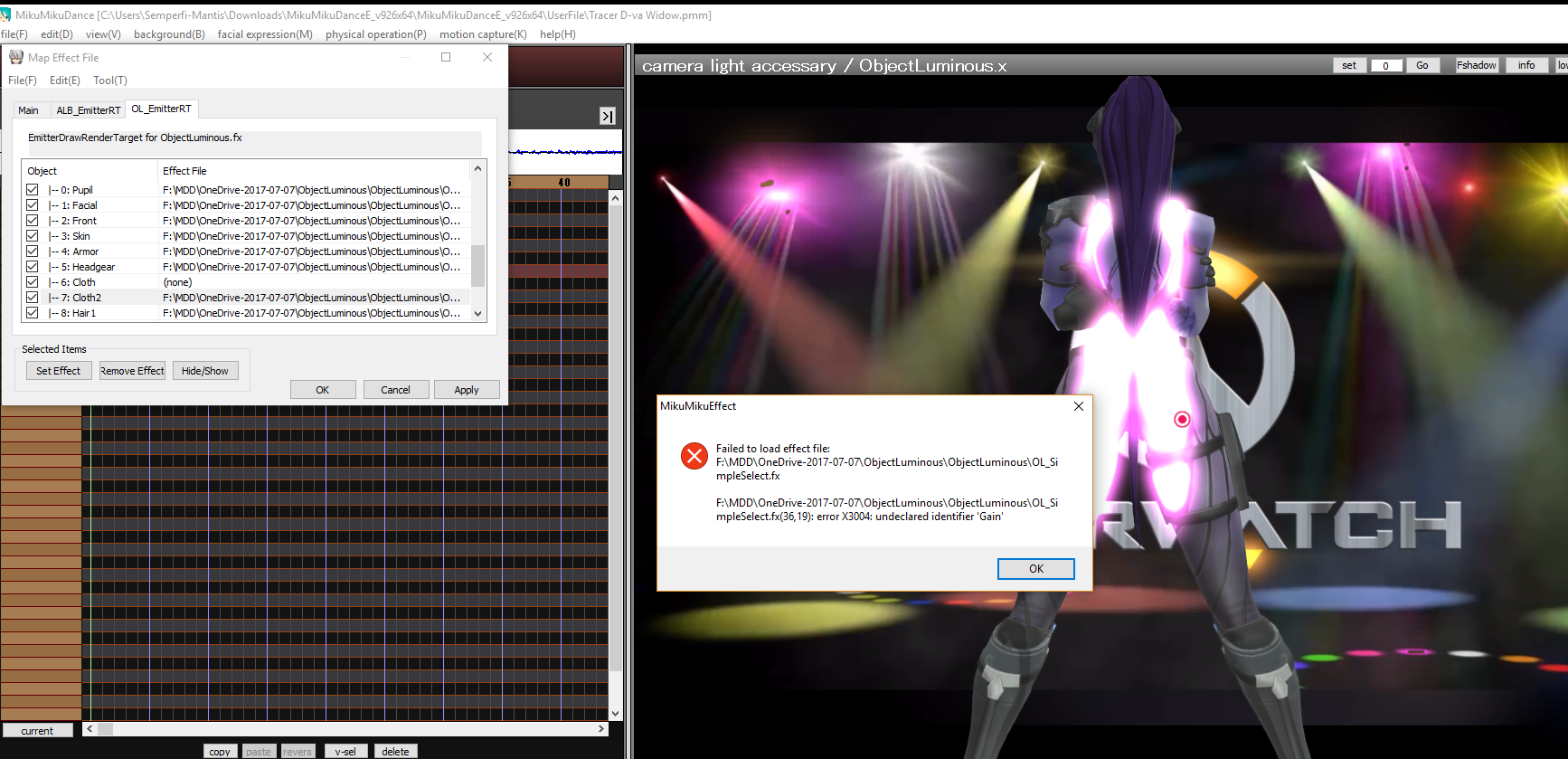Click the red bone target marker in viewport
This screenshot has width=1568, height=759.
pyautogui.click(x=1182, y=419)
